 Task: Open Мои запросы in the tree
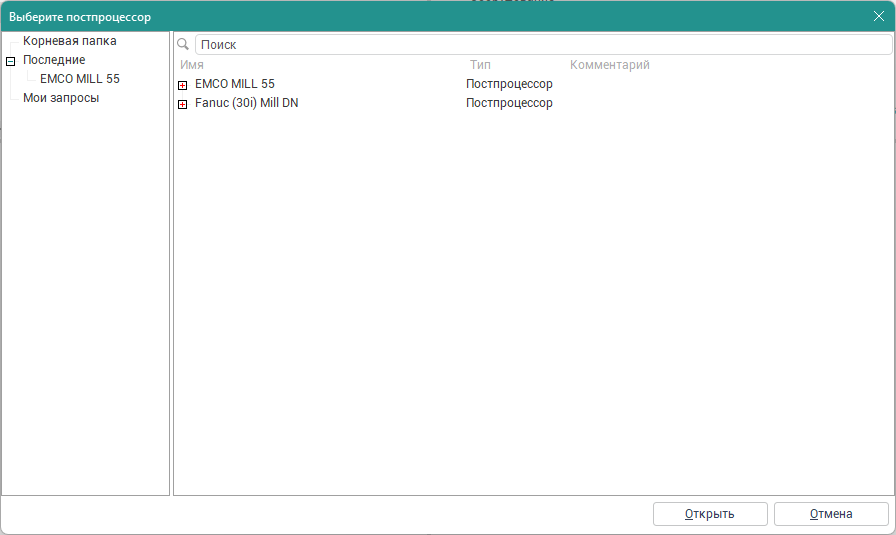(61, 98)
